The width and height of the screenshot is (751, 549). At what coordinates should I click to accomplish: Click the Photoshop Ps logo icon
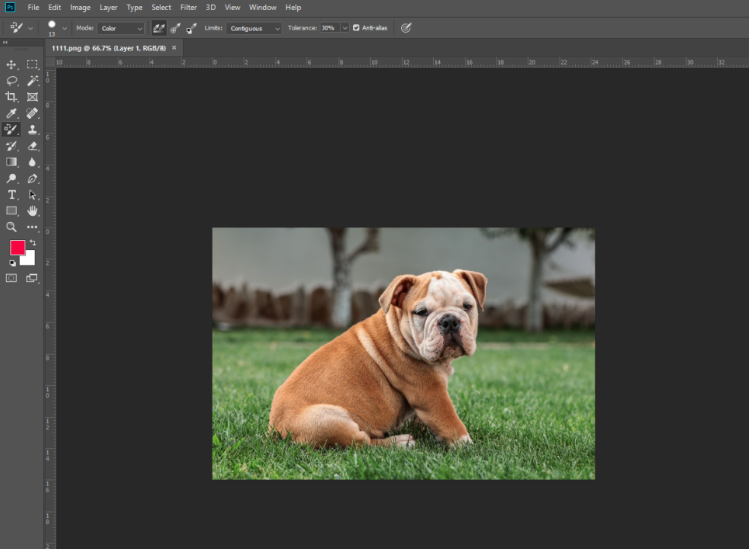[10, 7]
